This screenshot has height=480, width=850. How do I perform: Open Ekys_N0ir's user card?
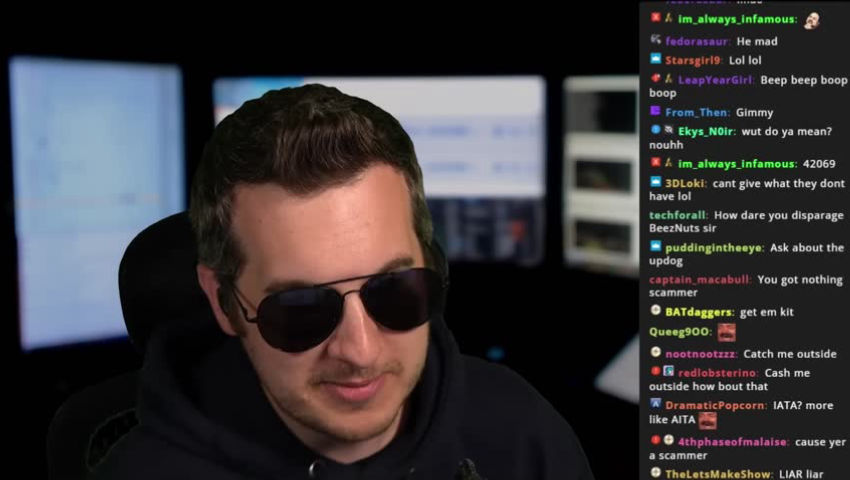706,131
